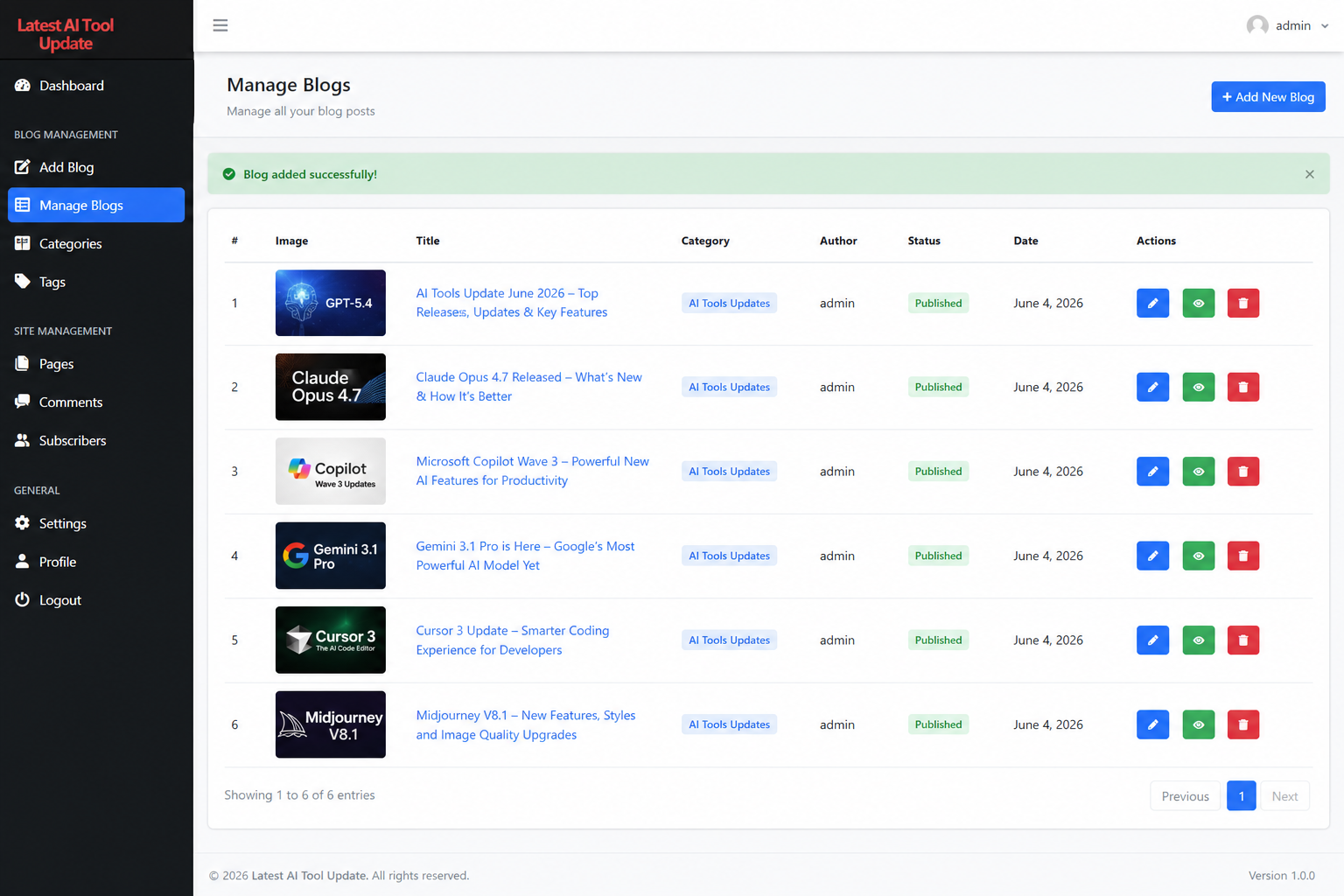Delete the AI Tools Update June 2026 blog
Viewport: 1344px width, 896px height.
click(1242, 304)
